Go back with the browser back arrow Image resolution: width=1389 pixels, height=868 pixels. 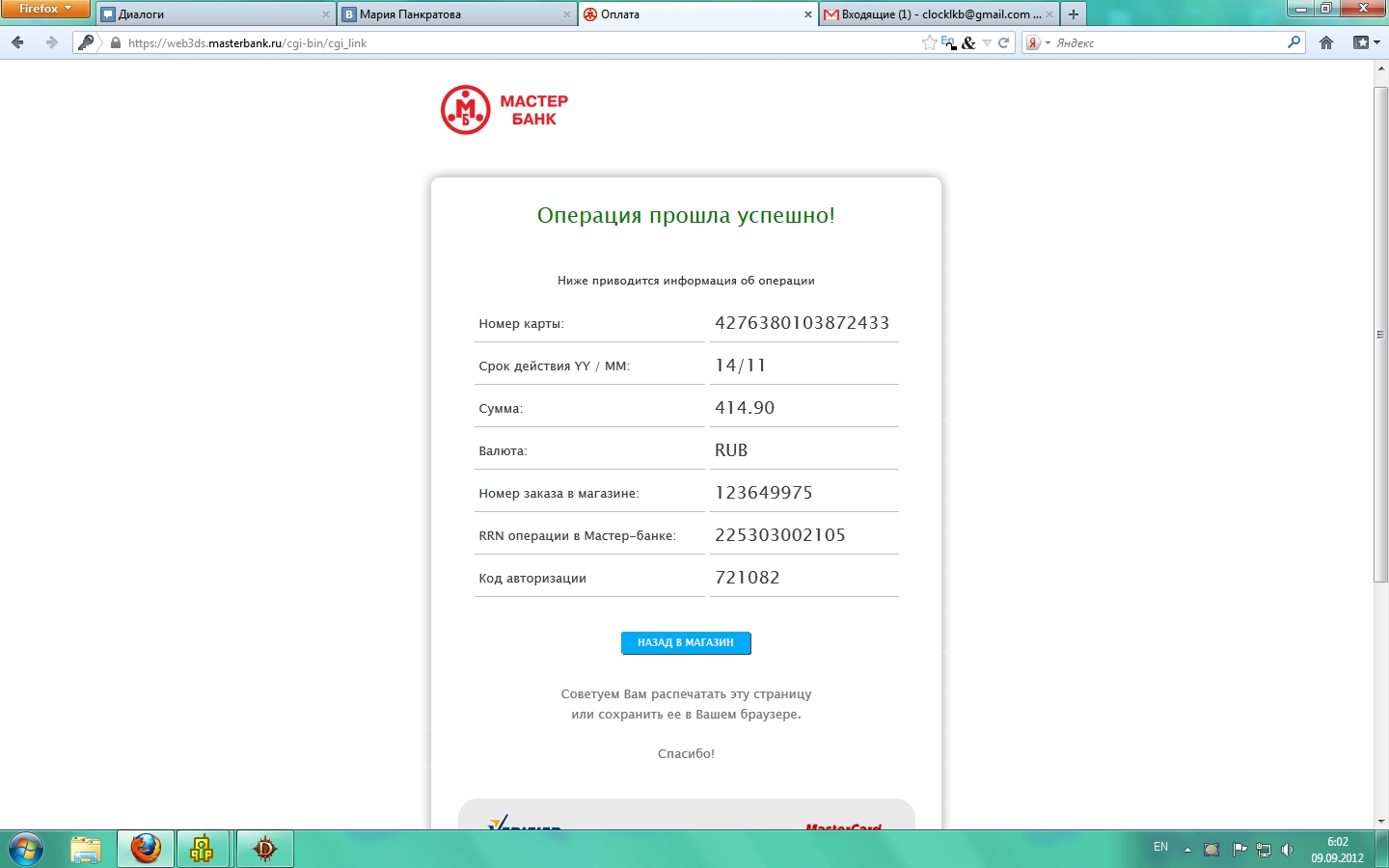pyautogui.click(x=17, y=42)
